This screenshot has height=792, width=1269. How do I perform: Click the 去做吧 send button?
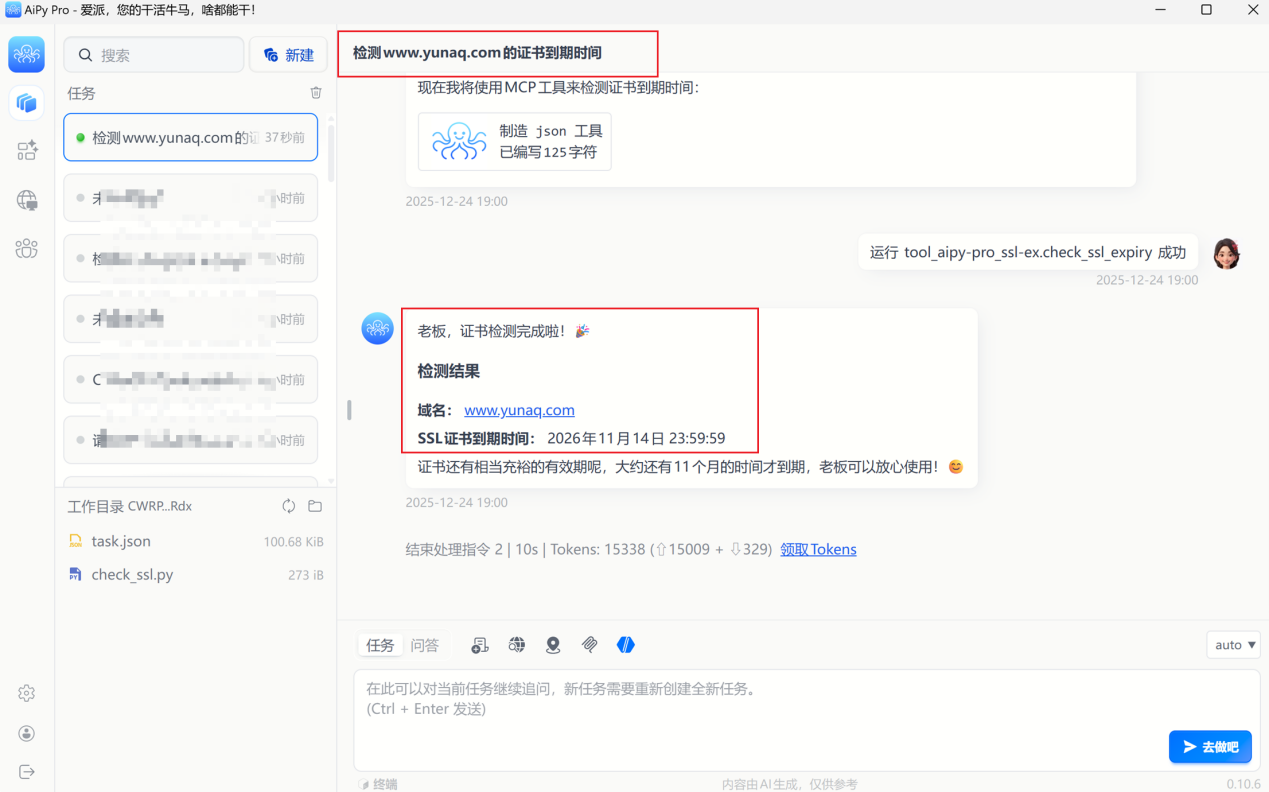click(x=1210, y=747)
